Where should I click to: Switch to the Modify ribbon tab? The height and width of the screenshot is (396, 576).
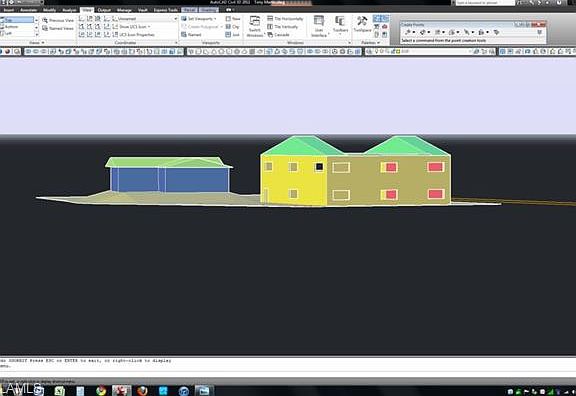pyautogui.click(x=49, y=10)
